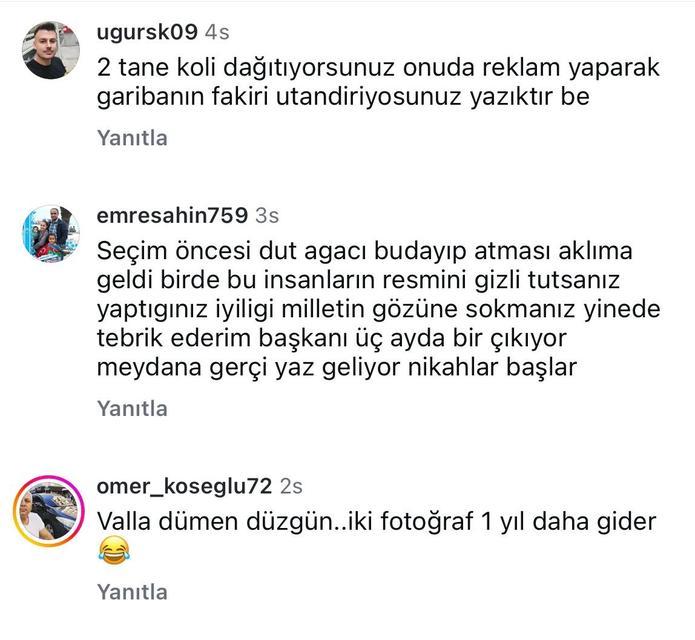695x640 pixels.
Task: Open ugursk09's profile picture
Action: pos(51,50)
